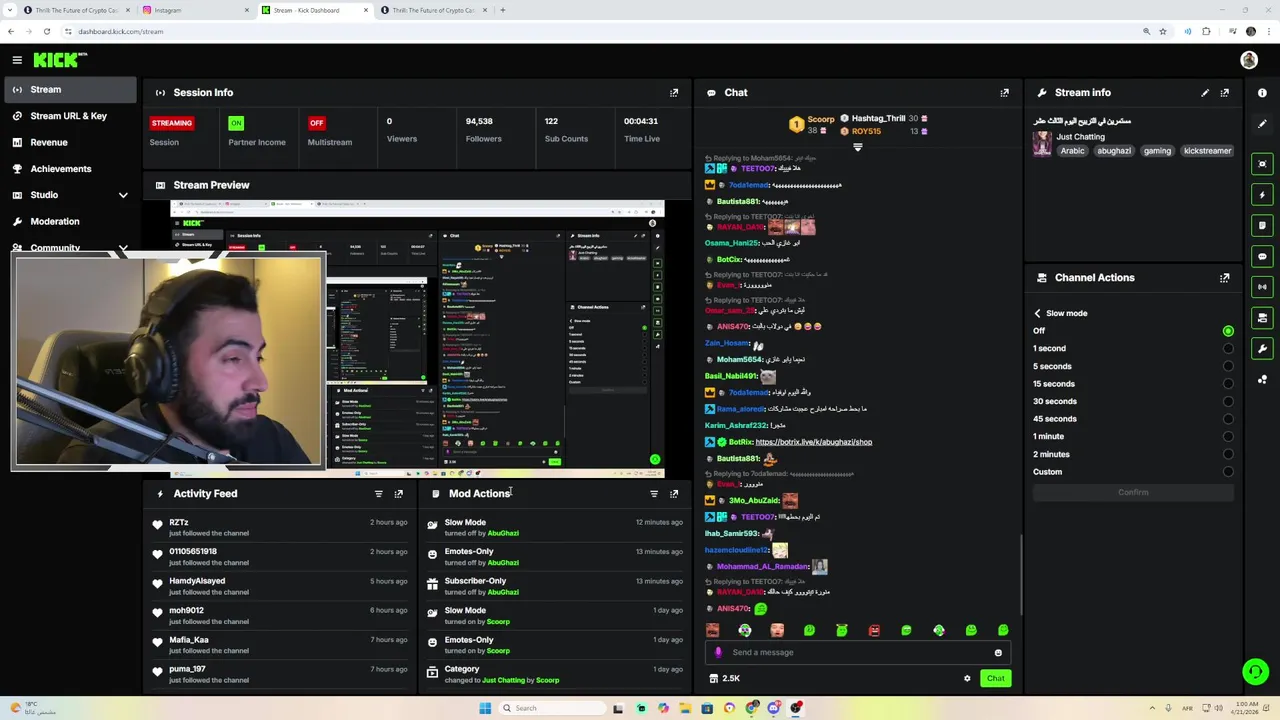Open Windows Start button on taskbar

(x=485, y=708)
